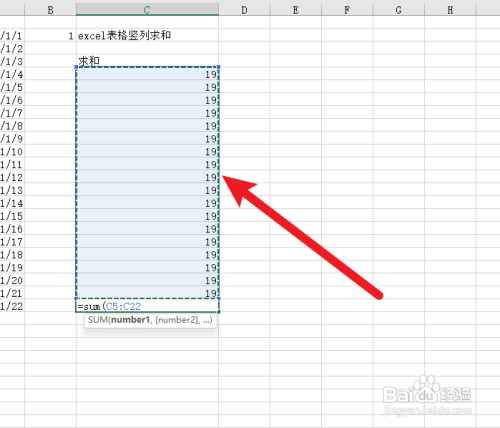This screenshot has height=428, width=500.
Task: Select the 19 cell in the /1/4 row
Action: [147, 74]
